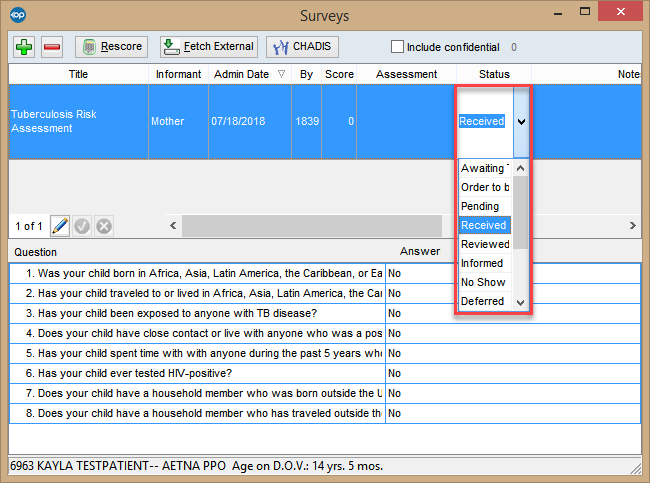This screenshot has width=650, height=483.
Task: Click the Mother informant cell
Action: (x=178, y=121)
